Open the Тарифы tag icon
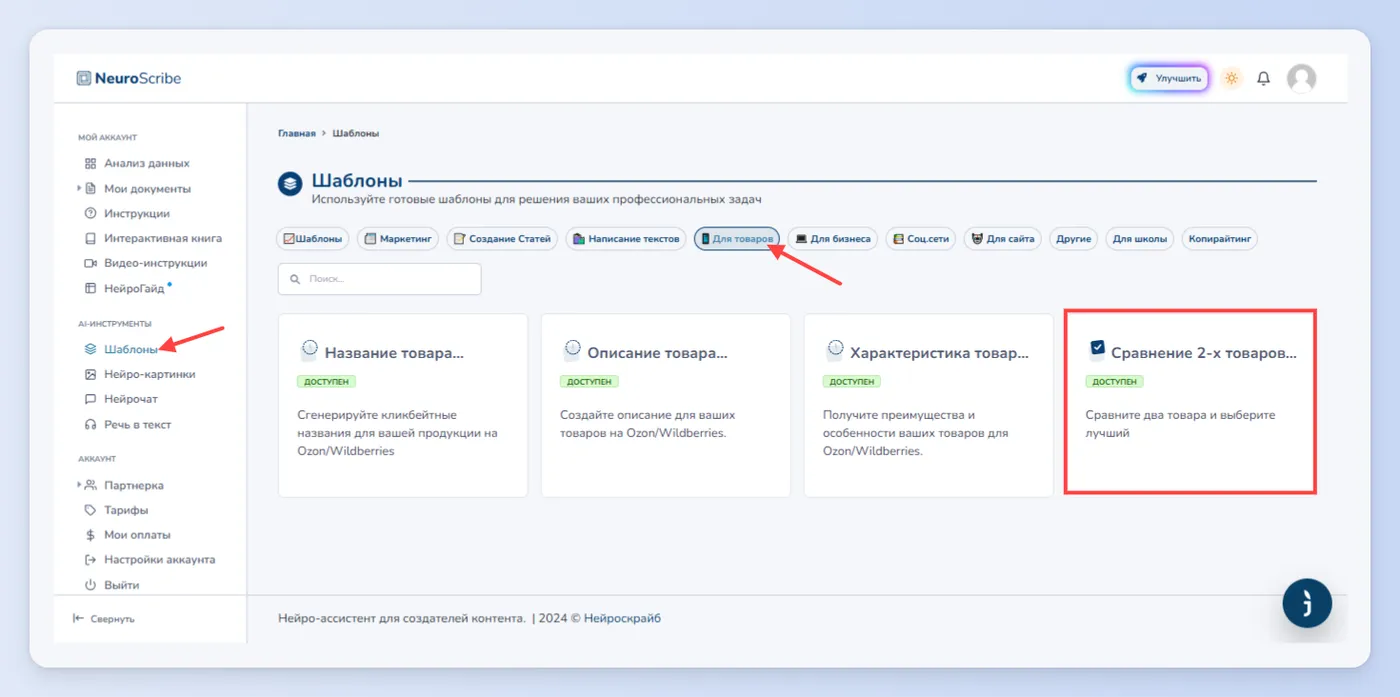1400x697 pixels. pos(90,510)
